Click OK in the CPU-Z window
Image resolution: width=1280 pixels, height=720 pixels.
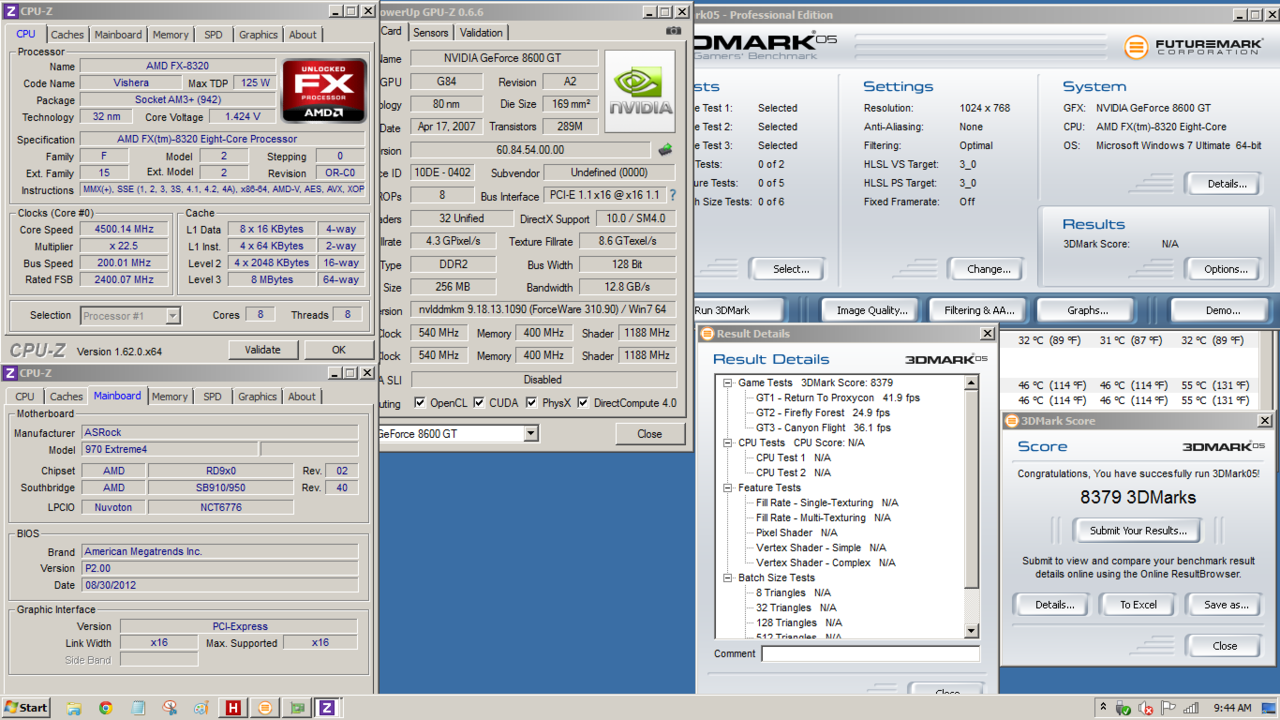point(339,350)
